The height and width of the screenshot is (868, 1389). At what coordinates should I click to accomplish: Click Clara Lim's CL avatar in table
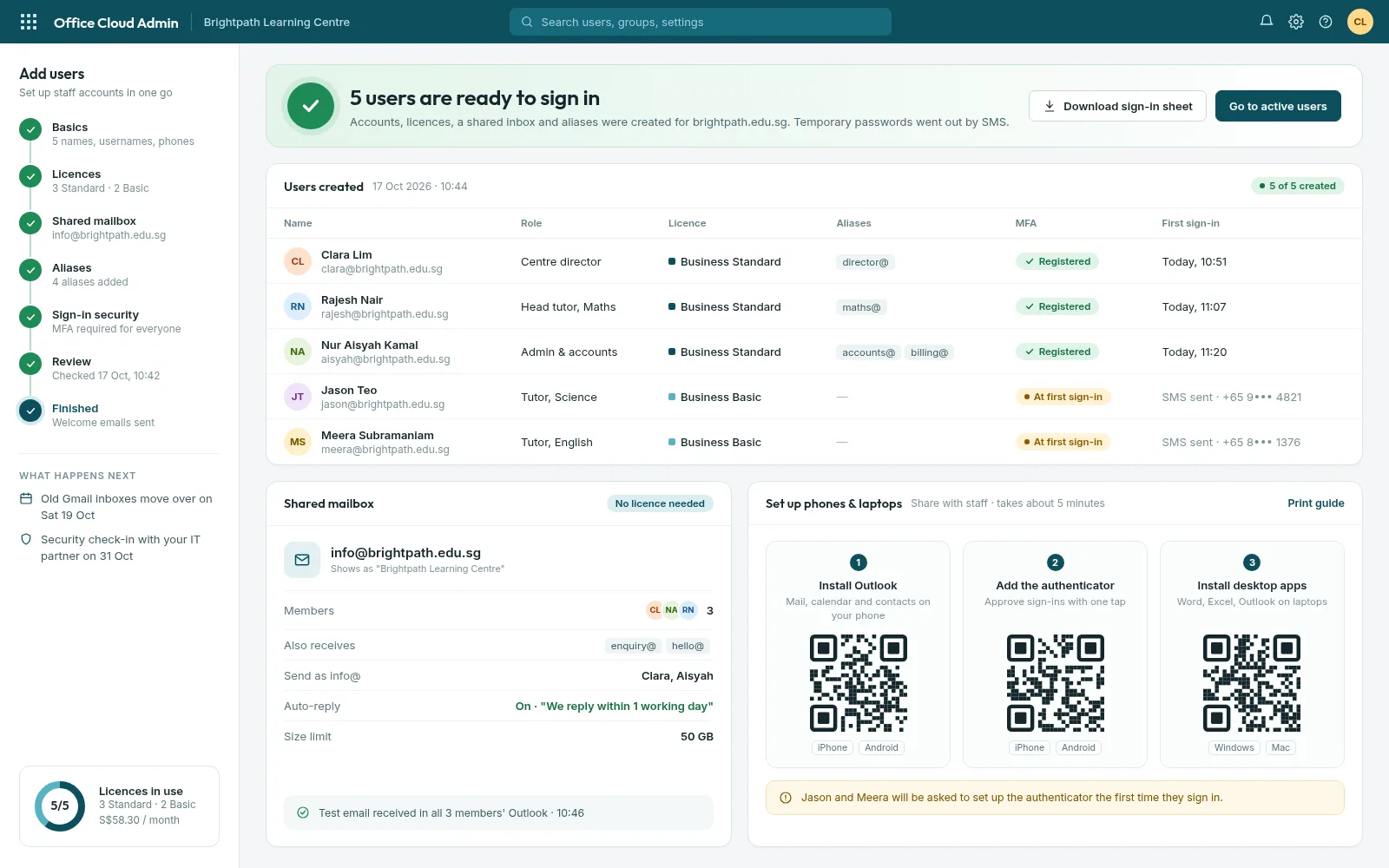298,261
